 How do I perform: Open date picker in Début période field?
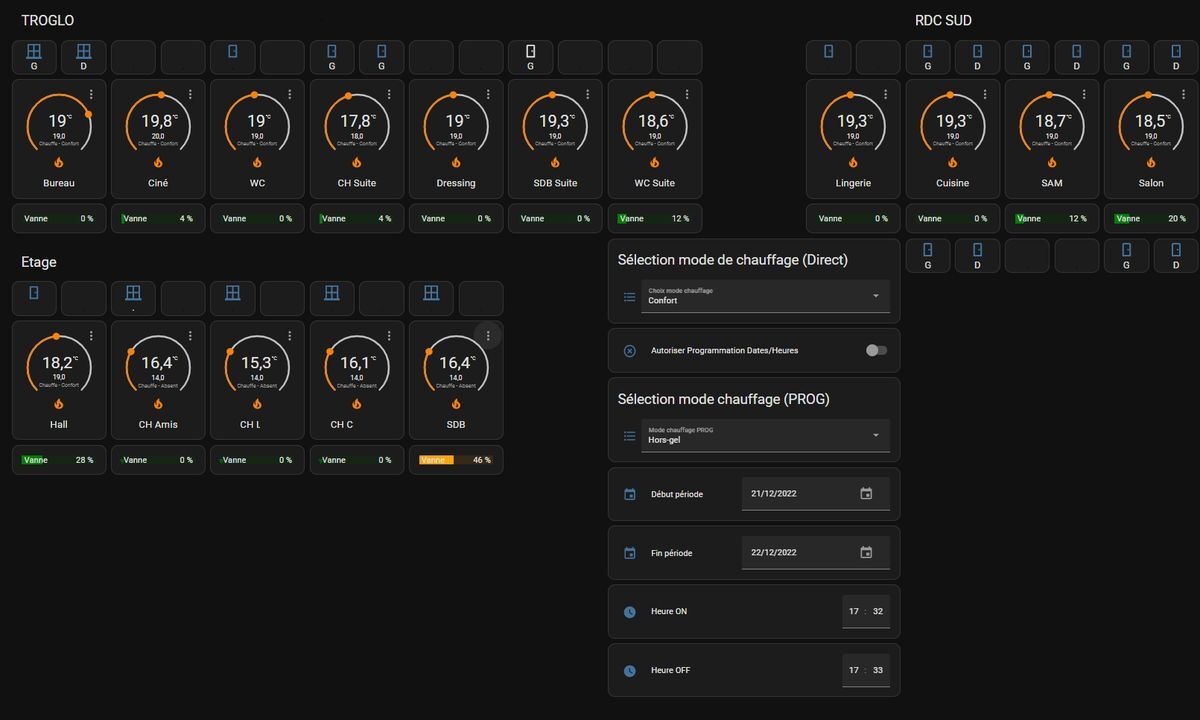pos(866,494)
